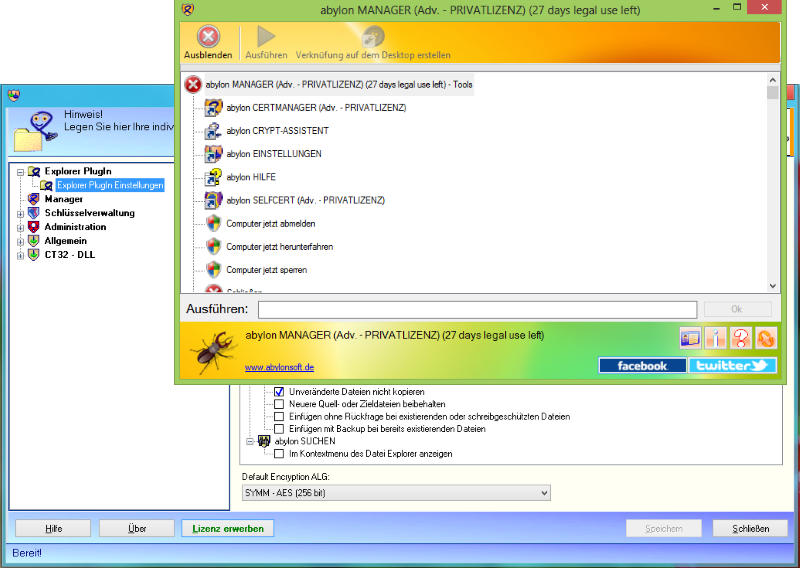Click the Ausführen text input field
Screen dimensions: 800x568
click(478, 310)
